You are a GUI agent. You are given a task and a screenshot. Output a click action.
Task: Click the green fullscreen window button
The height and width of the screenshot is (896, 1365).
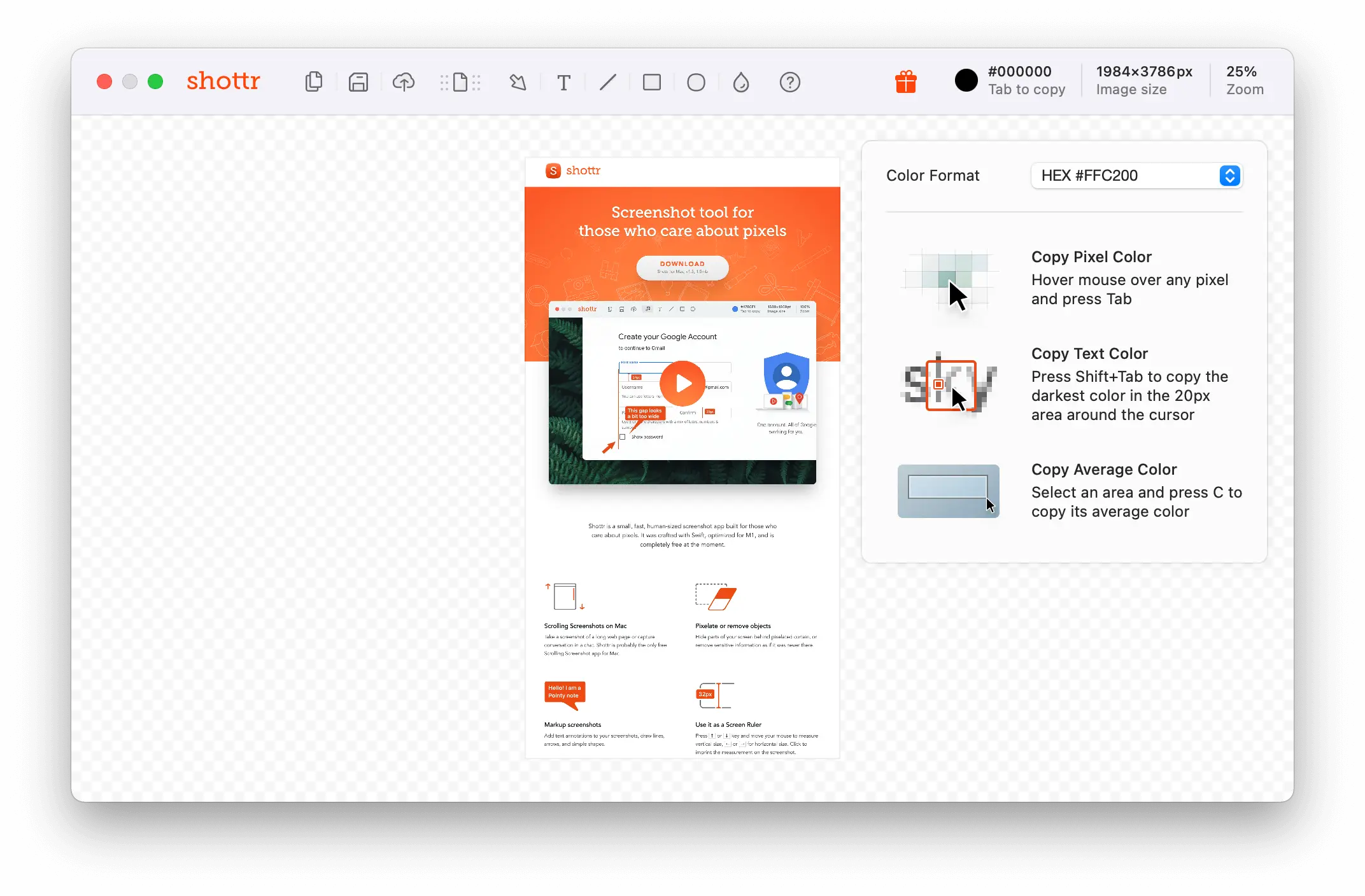155,81
